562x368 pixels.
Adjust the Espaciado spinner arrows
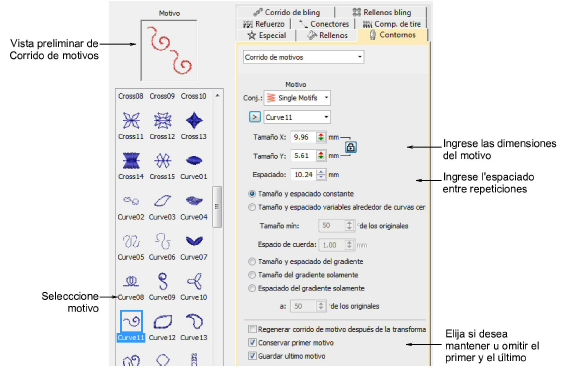tap(321, 175)
